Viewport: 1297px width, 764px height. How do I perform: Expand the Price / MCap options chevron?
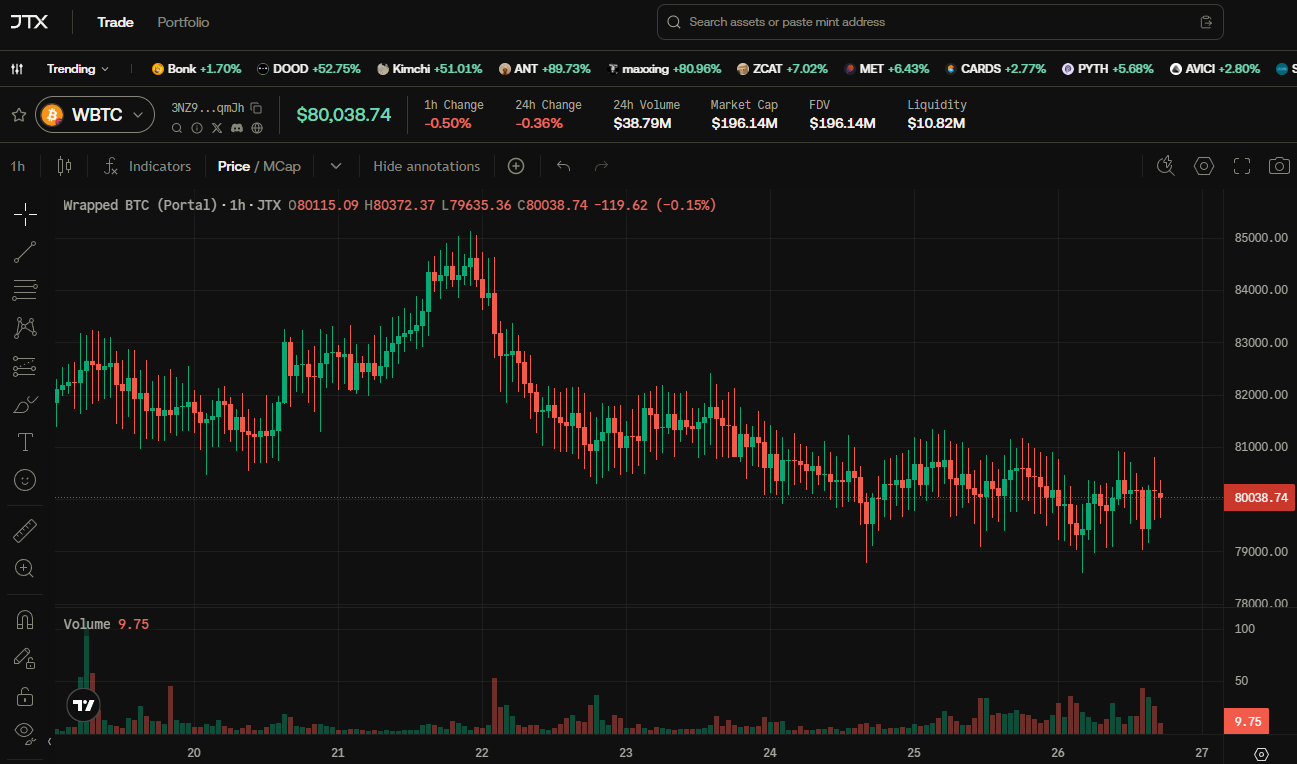(336, 166)
